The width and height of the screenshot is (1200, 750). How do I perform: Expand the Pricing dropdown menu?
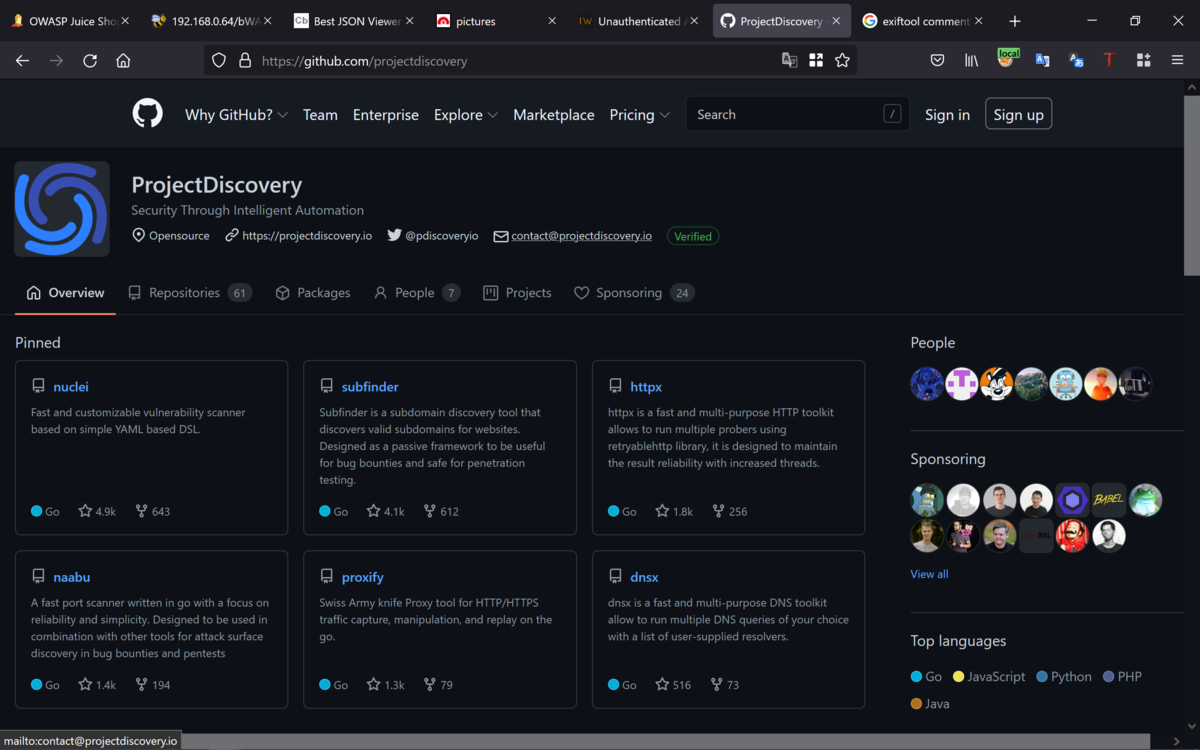coord(639,115)
